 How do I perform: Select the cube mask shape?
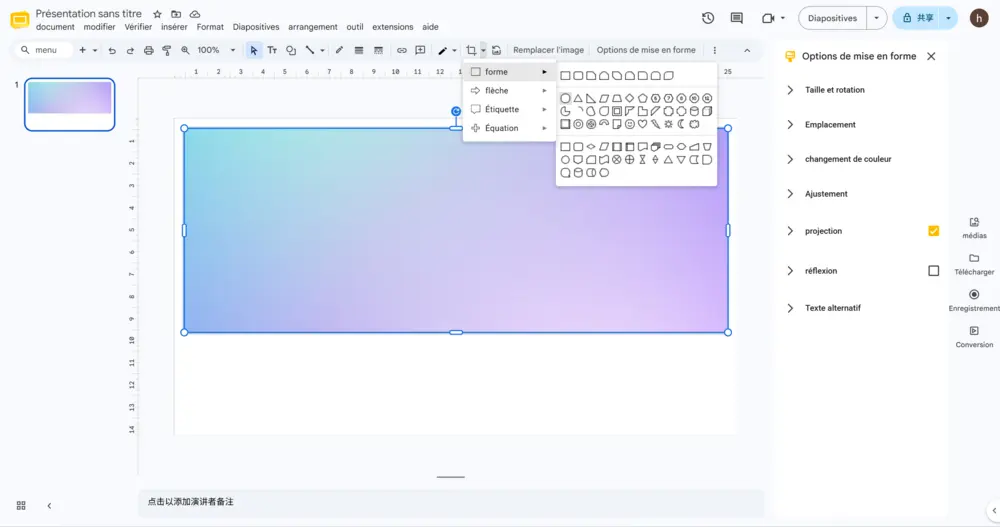707,111
